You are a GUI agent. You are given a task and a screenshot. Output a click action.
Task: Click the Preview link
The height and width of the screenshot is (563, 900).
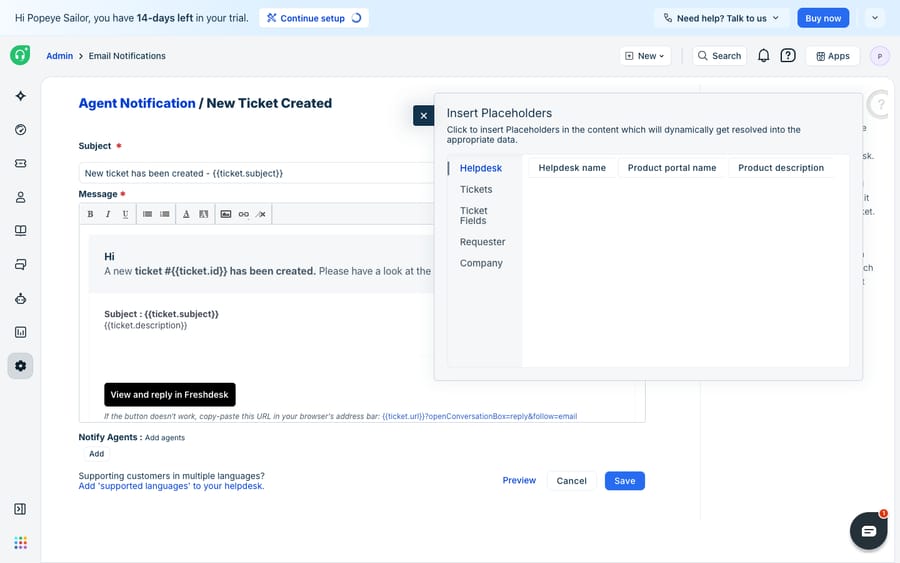click(x=519, y=480)
